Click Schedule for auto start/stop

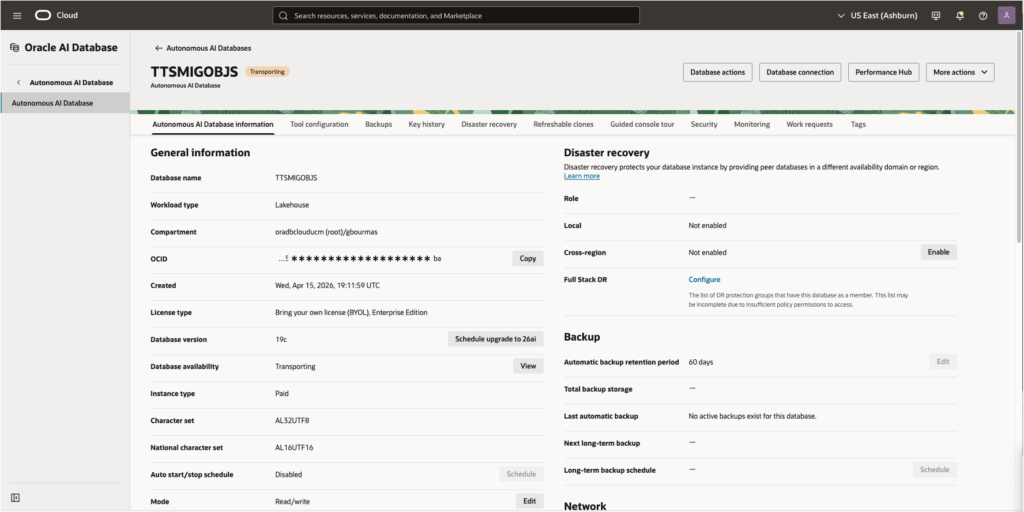(521, 474)
